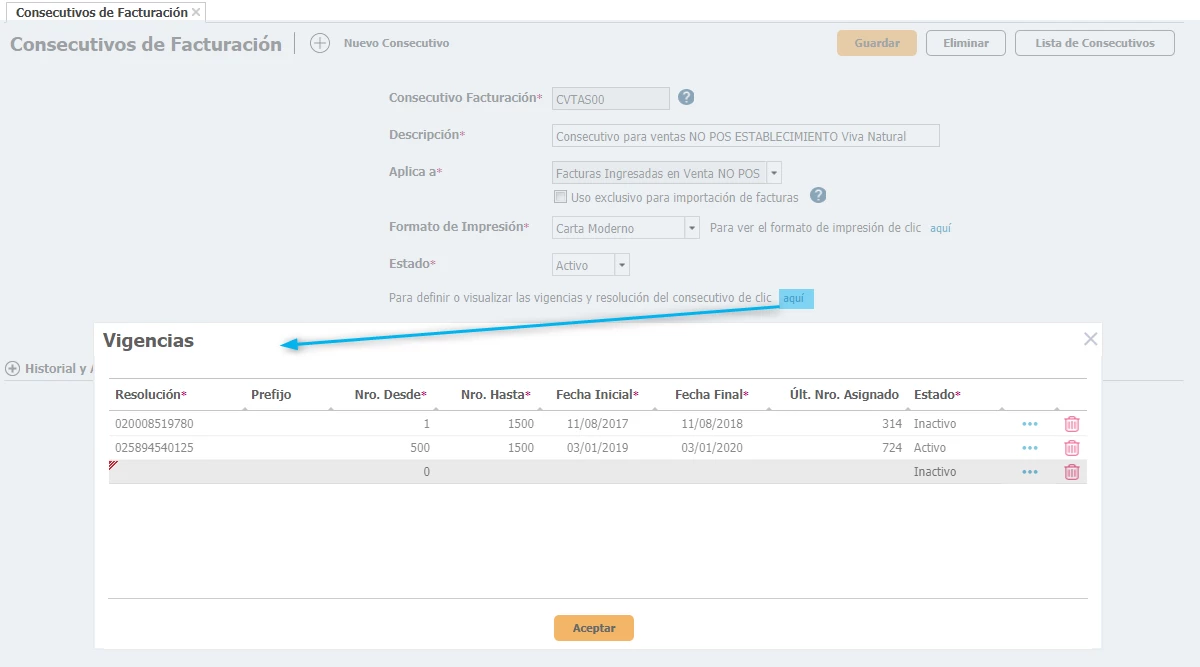The width and height of the screenshot is (1200, 667).
Task: Select the Consecutivos de Facturación tab
Action: coord(101,12)
